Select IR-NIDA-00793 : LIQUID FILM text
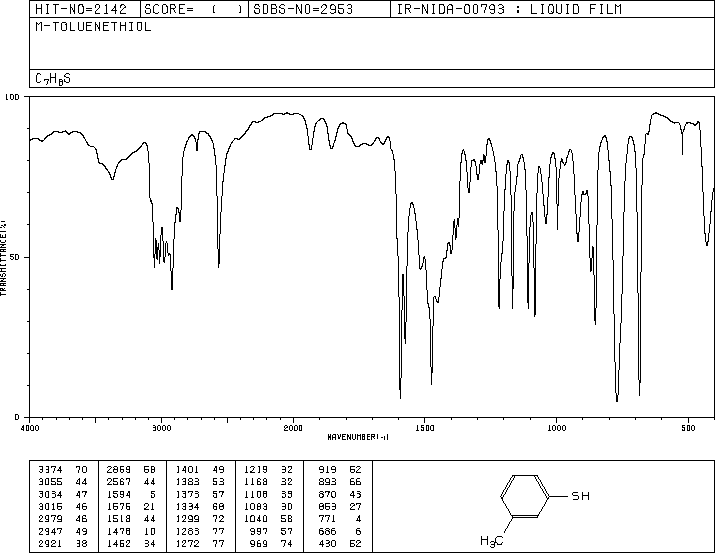 [x=509, y=10]
